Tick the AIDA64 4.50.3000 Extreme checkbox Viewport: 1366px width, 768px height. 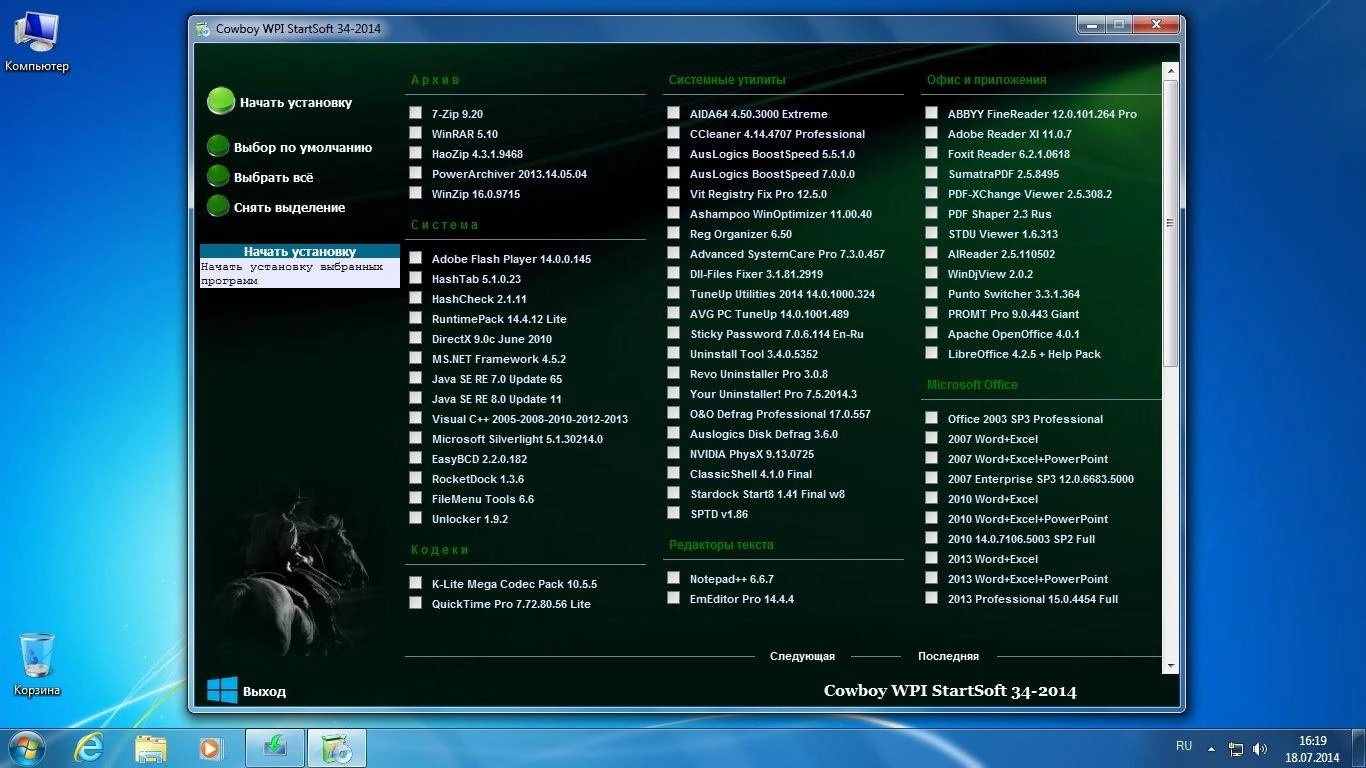click(x=673, y=113)
